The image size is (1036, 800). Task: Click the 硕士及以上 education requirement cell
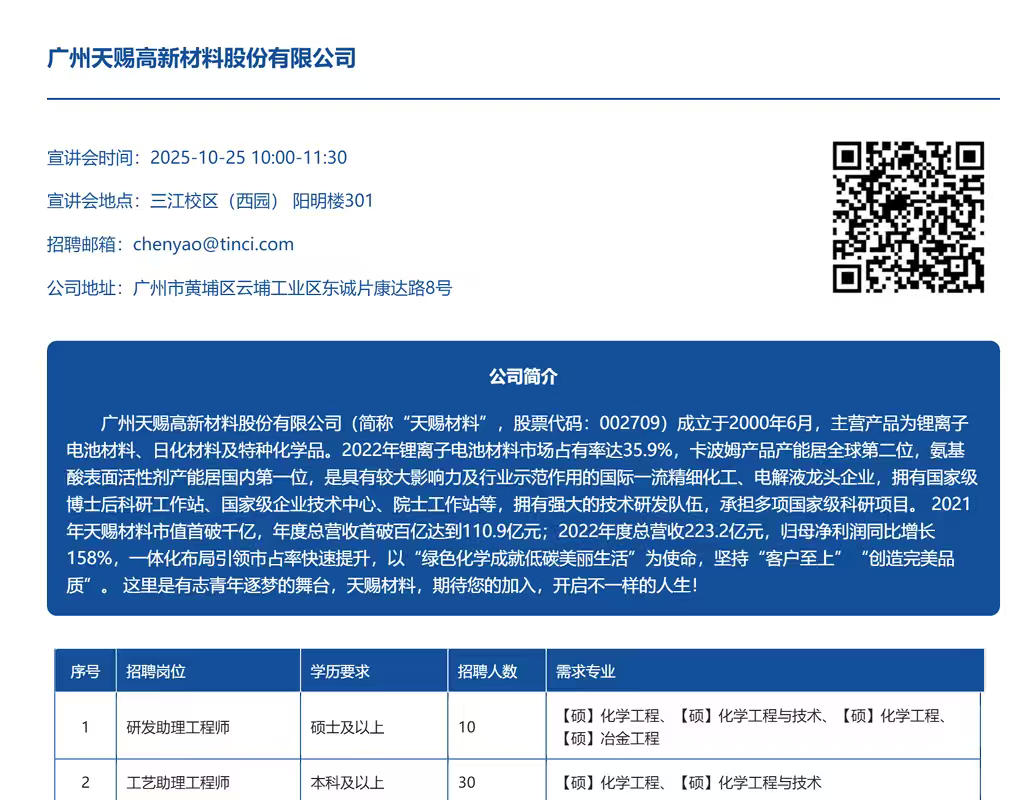point(347,727)
